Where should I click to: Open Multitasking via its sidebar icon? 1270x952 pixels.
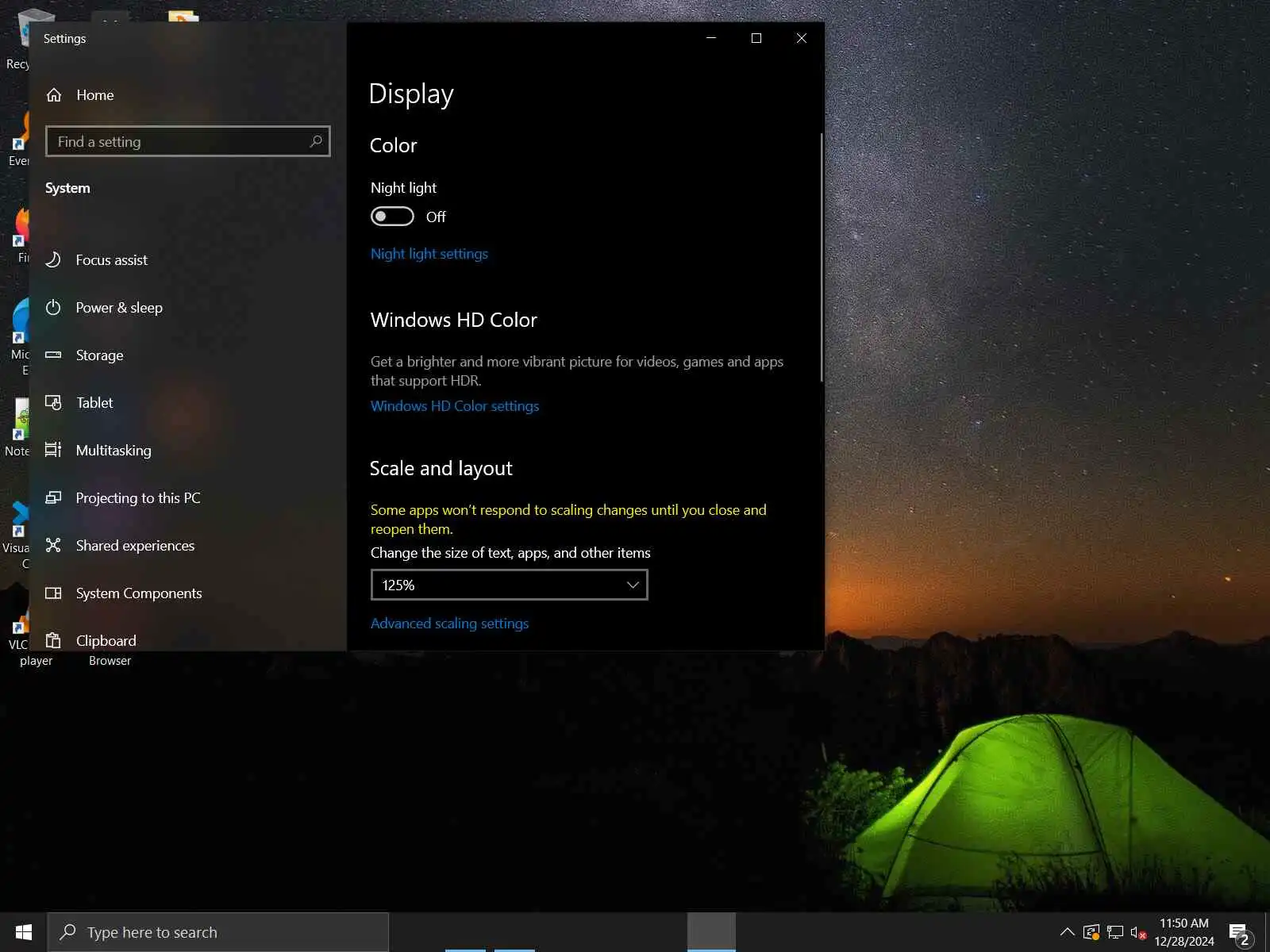pyautogui.click(x=53, y=450)
